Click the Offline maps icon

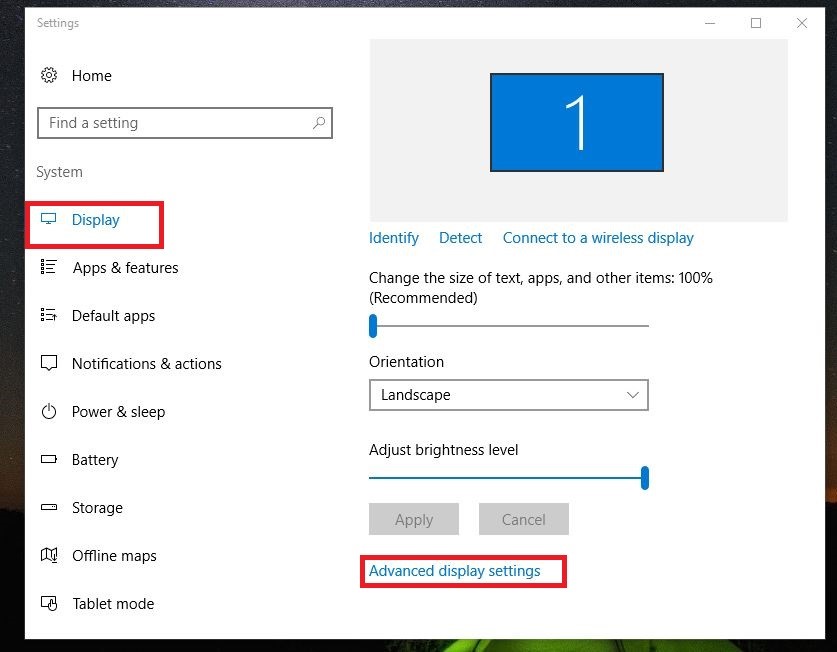[x=49, y=555]
